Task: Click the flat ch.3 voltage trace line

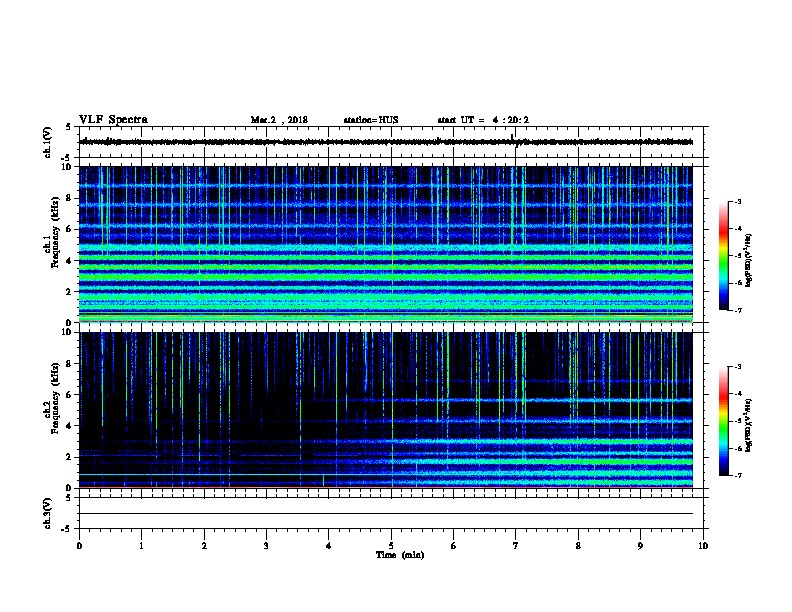Action: coord(386,514)
